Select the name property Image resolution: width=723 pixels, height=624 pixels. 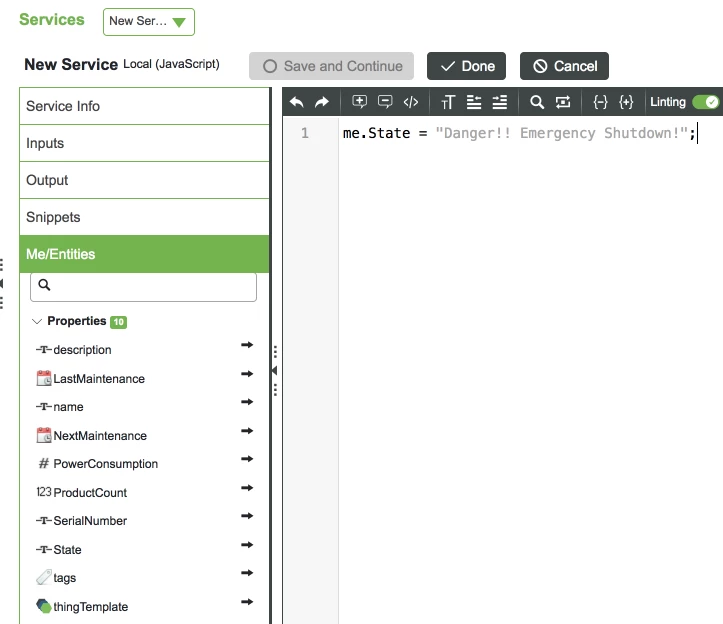[x=68, y=407]
